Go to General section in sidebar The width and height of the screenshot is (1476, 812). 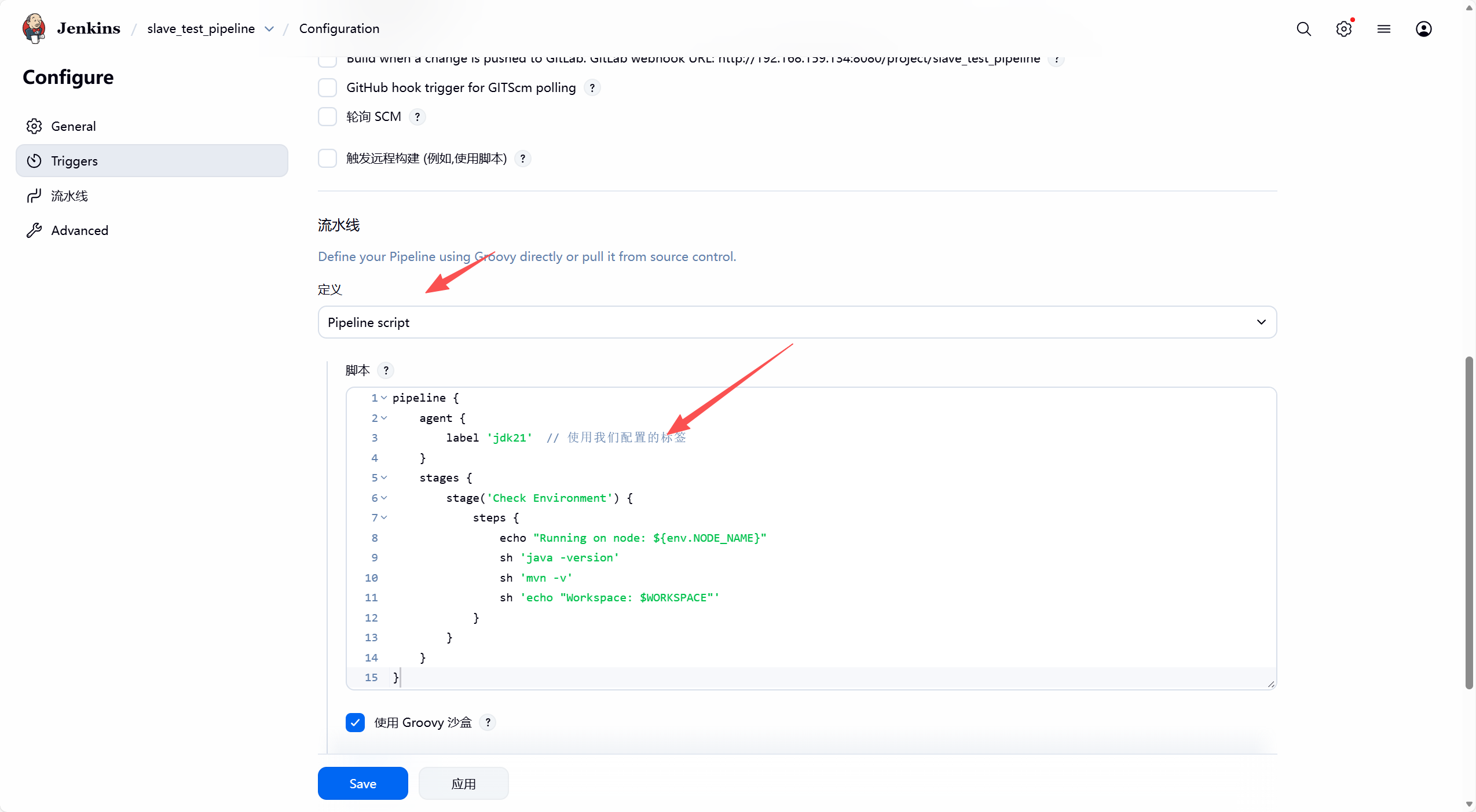(74, 126)
